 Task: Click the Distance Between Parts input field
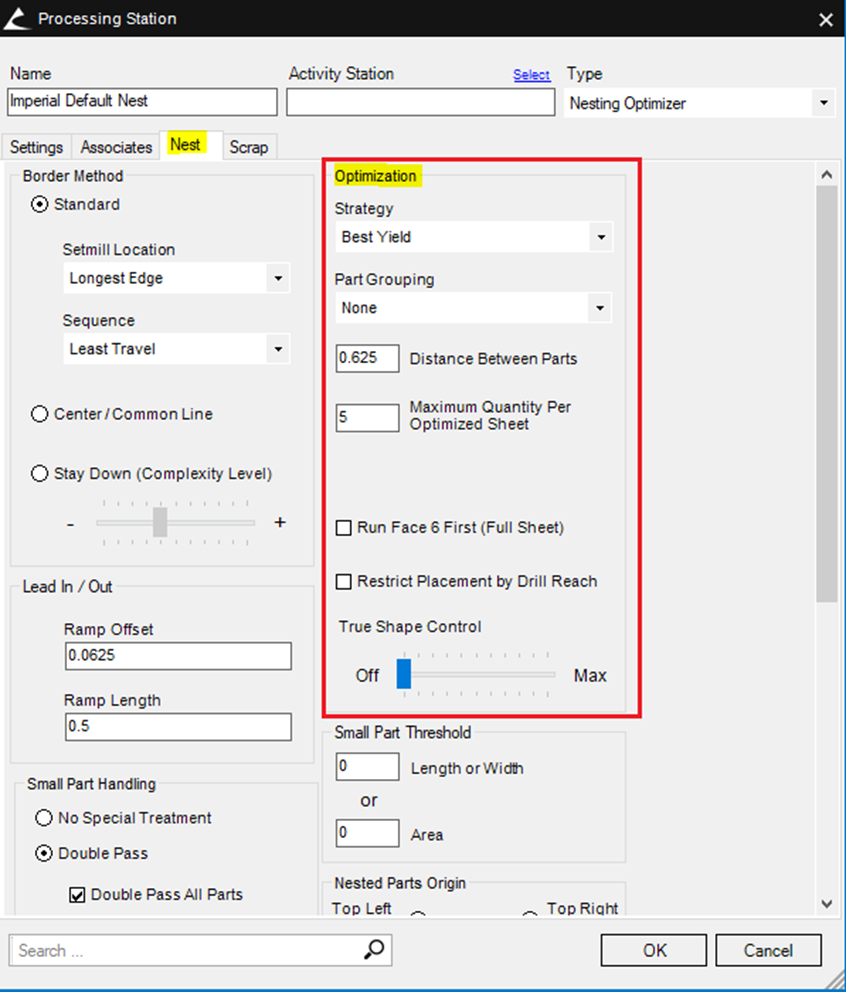[367, 358]
